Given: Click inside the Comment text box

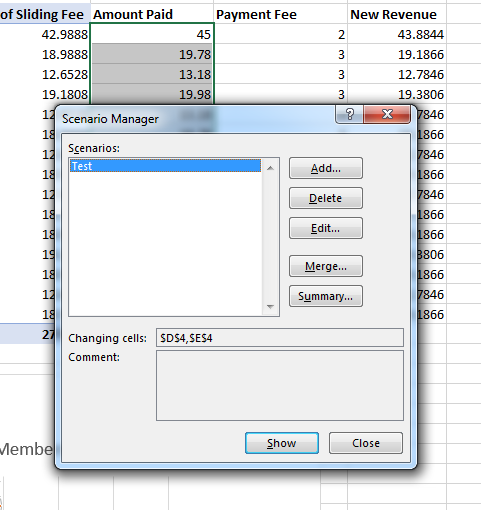Looking at the screenshot, I should click(280, 386).
